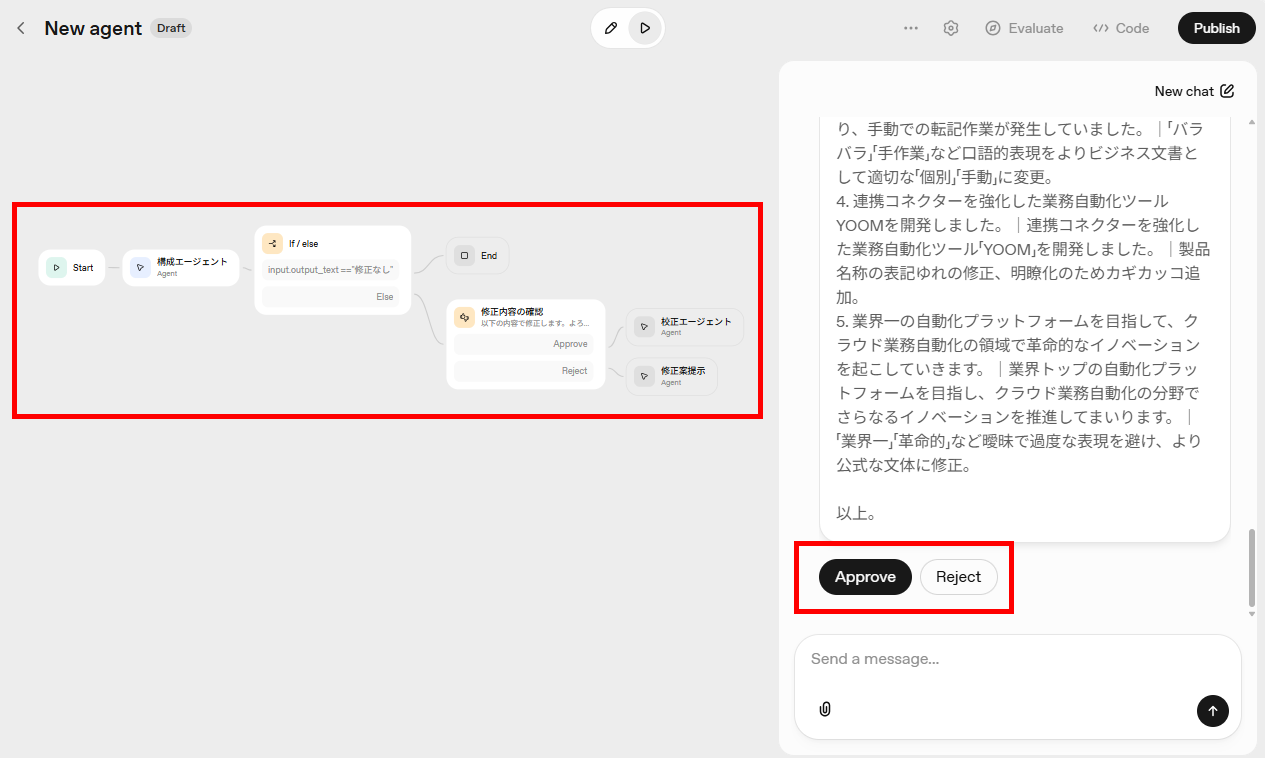Image resolution: width=1265 pixels, height=758 pixels.
Task: Click the 以上。 text in chat message
Action: (857, 513)
